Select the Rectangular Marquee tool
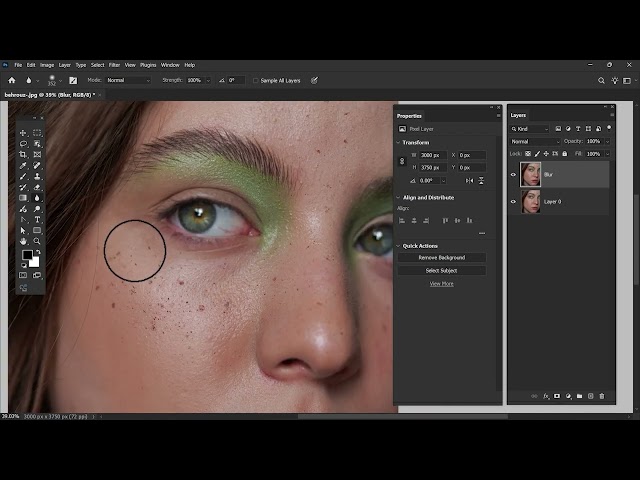Image resolution: width=640 pixels, height=480 pixels. point(37,133)
